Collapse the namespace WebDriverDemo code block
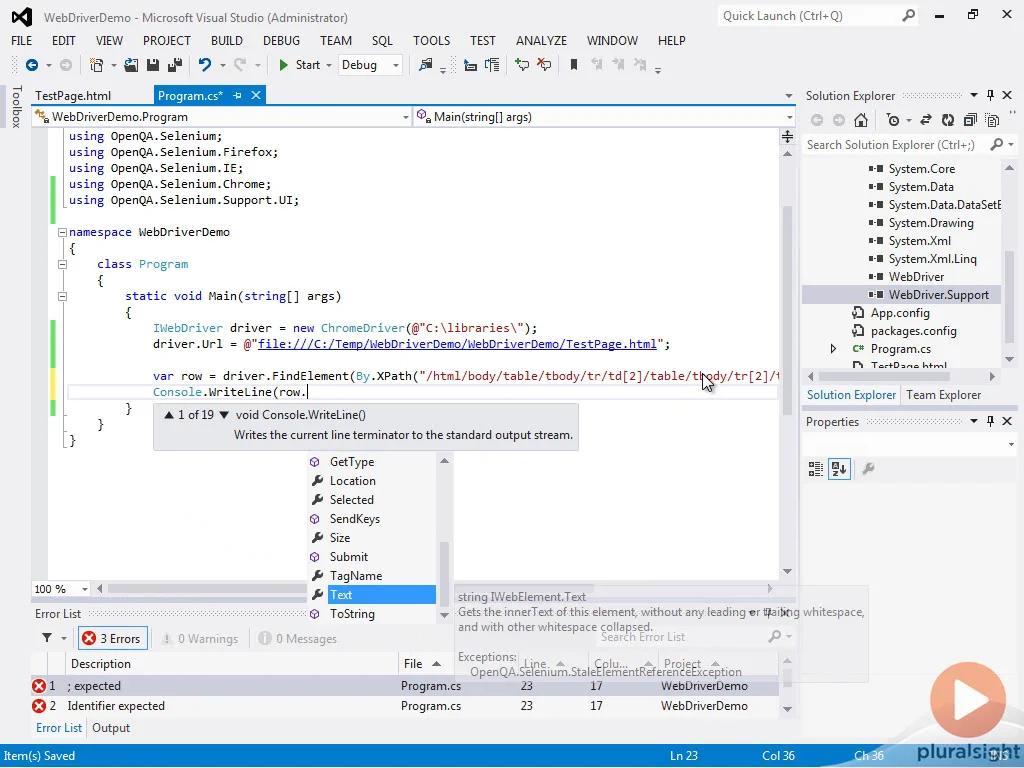The image size is (1024, 768). (62, 232)
